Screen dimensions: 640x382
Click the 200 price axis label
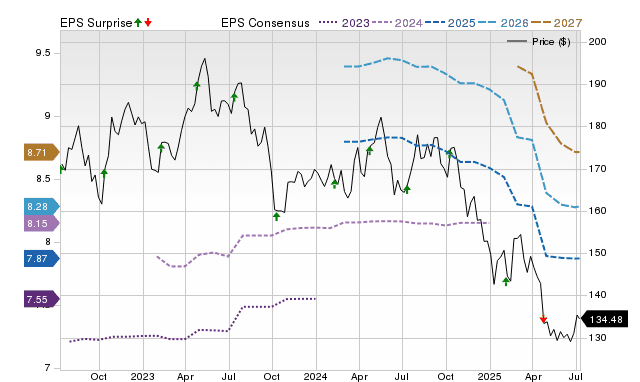tap(597, 42)
